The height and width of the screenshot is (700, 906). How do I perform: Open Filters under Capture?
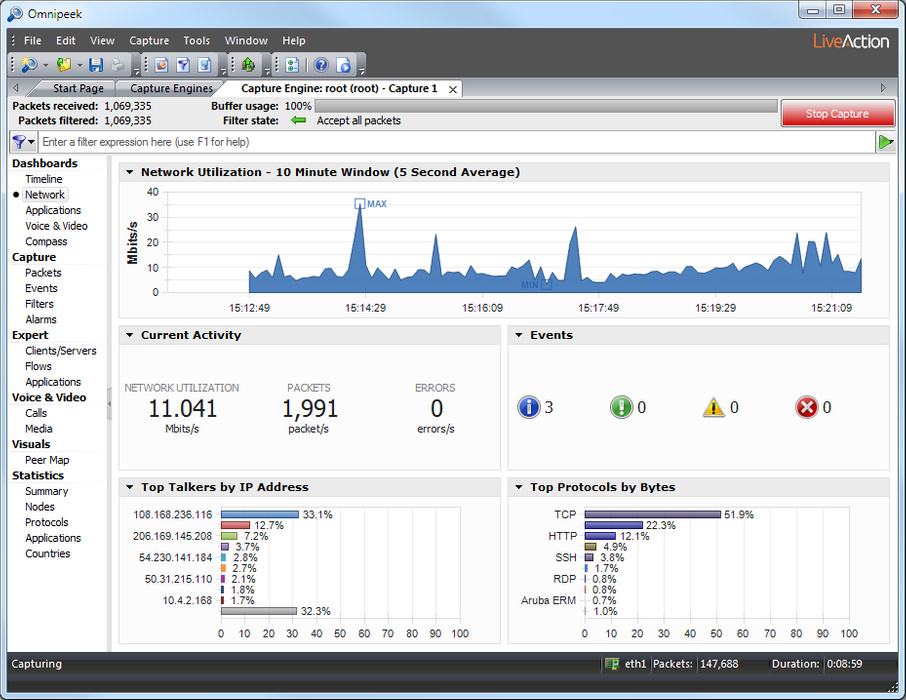pos(39,304)
